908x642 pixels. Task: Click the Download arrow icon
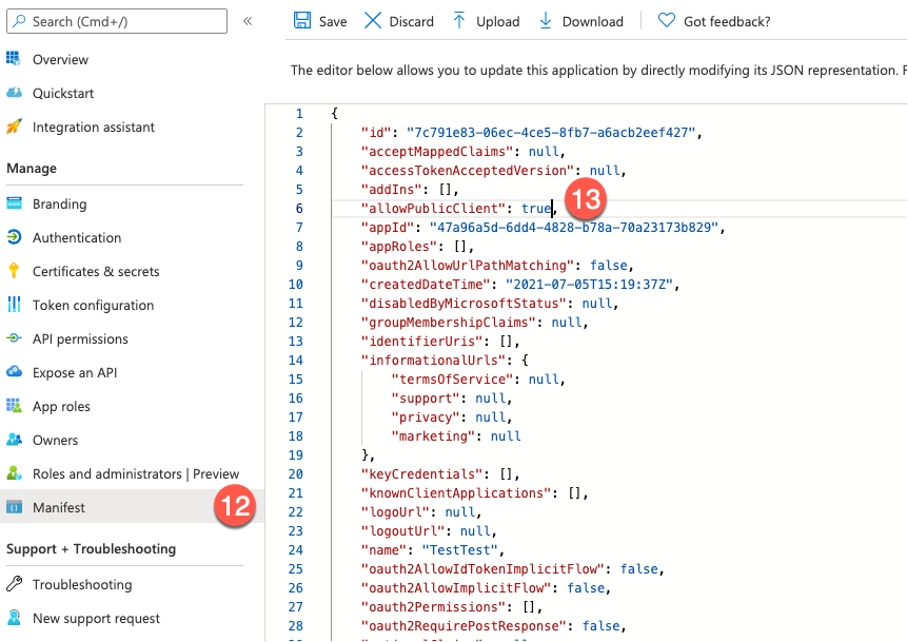(x=545, y=21)
